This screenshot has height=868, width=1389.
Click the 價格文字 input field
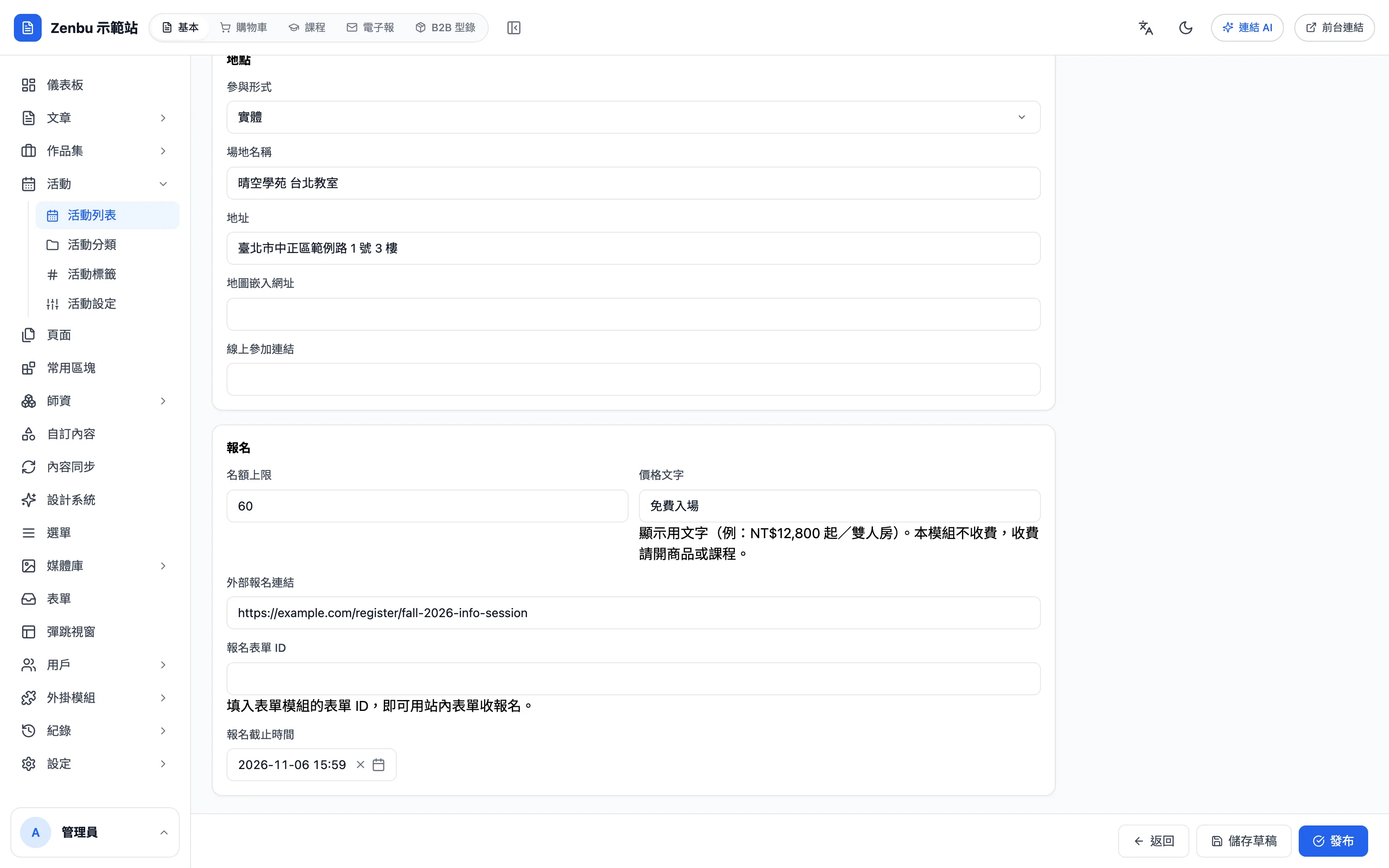tap(839, 506)
